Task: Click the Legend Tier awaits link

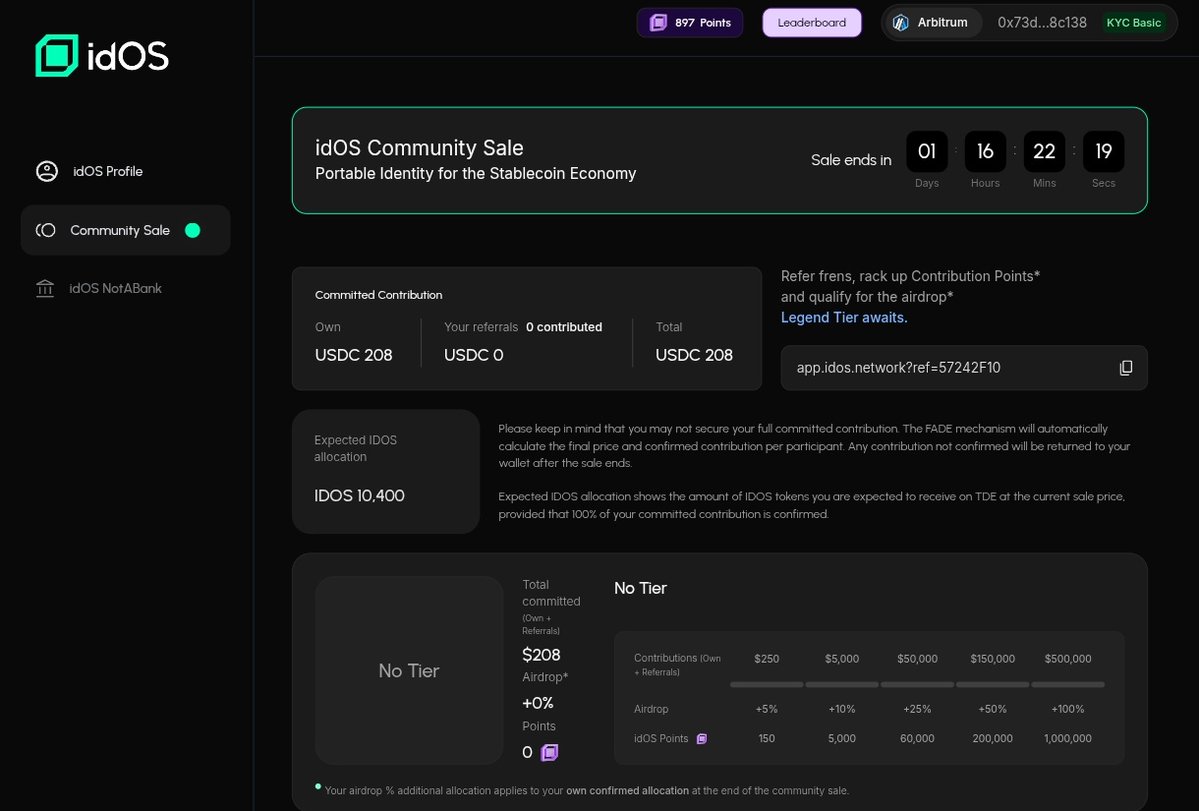Action: pos(844,319)
